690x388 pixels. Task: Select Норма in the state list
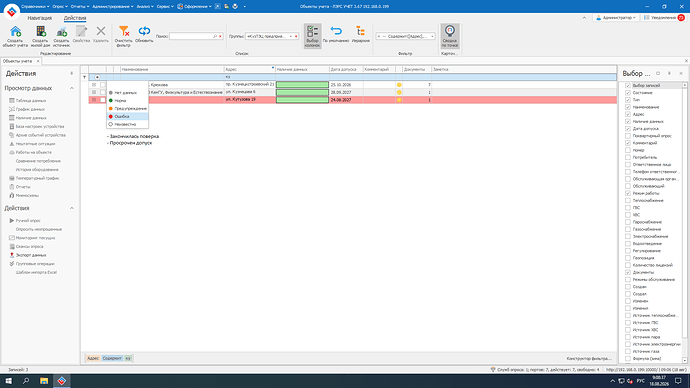[127, 101]
